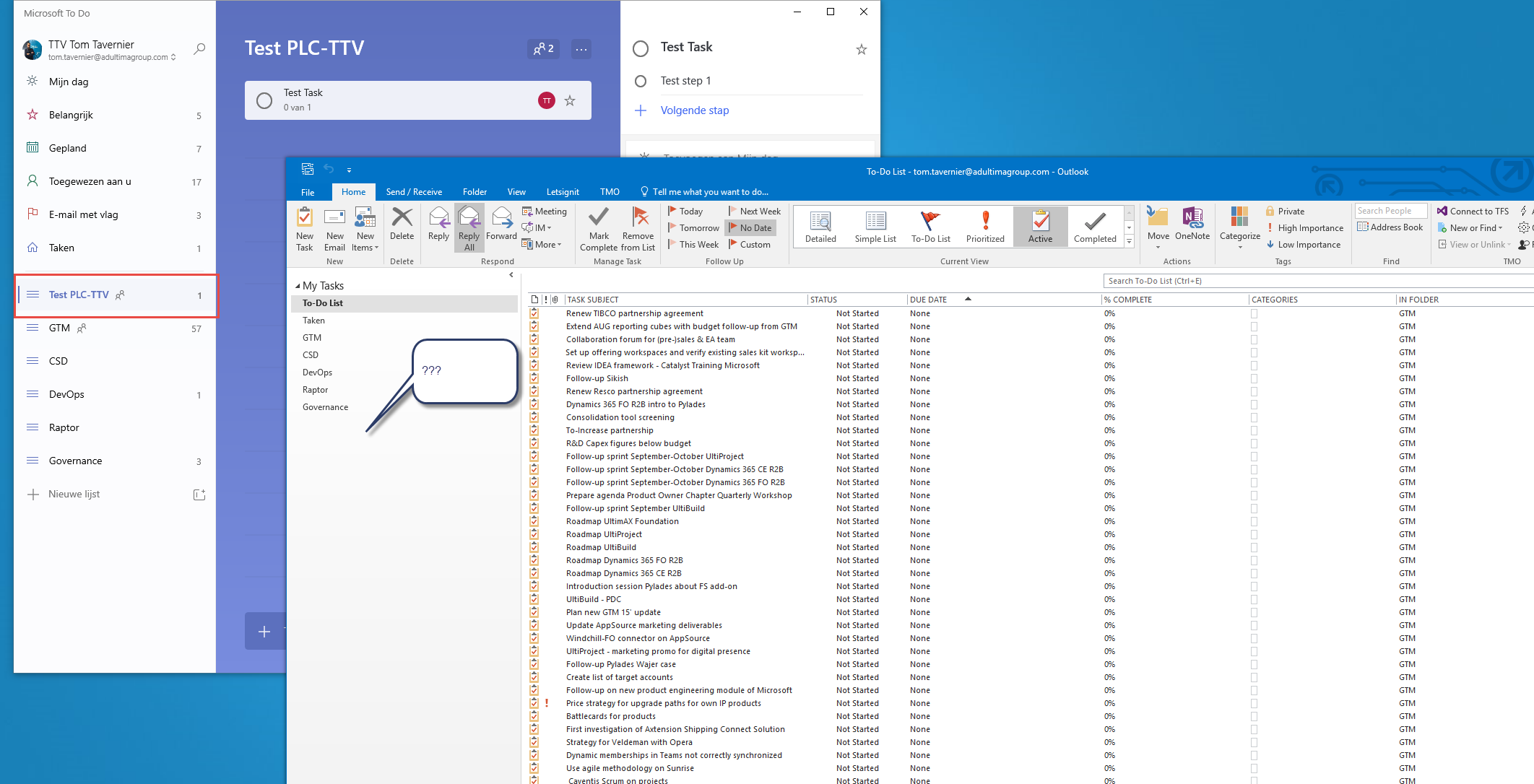Mark Test step 1 as complete
This screenshot has width=1534, height=784.
tap(641, 81)
